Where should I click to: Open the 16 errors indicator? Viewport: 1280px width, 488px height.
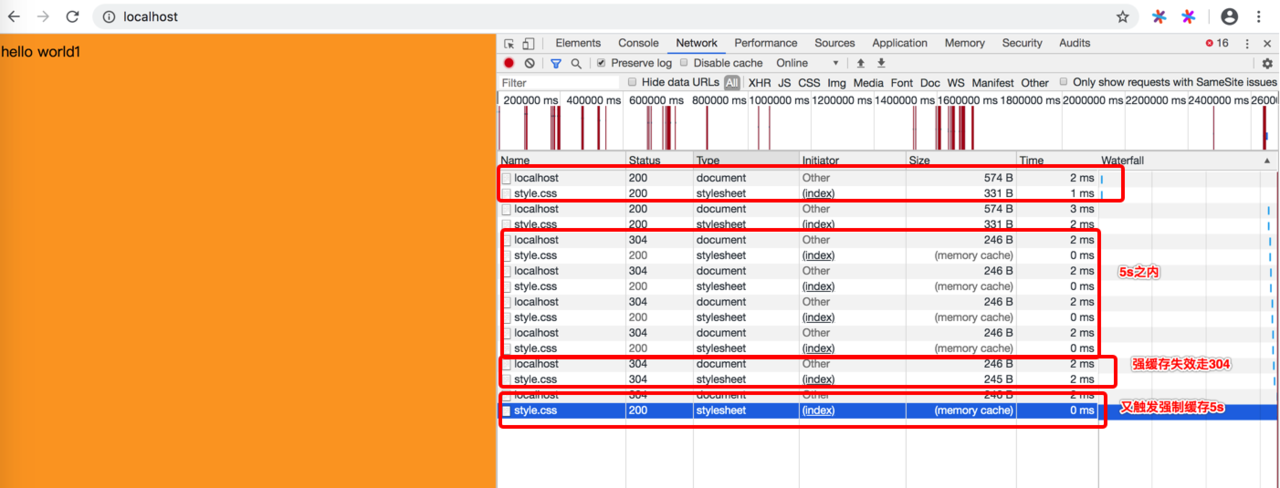point(1217,44)
